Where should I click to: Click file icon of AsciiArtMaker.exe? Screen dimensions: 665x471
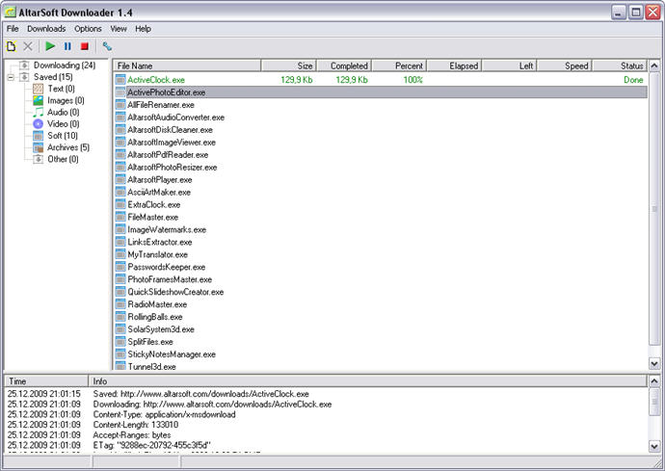(x=120, y=192)
